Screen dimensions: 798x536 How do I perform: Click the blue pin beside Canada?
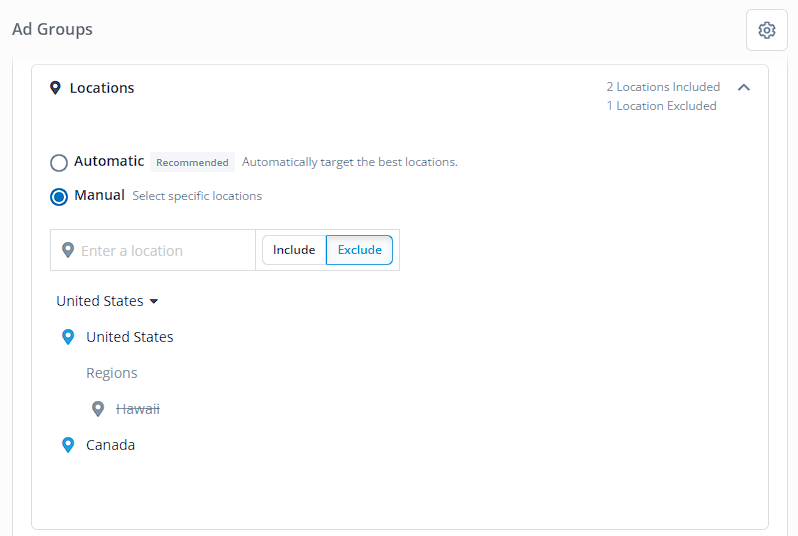(x=68, y=445)
